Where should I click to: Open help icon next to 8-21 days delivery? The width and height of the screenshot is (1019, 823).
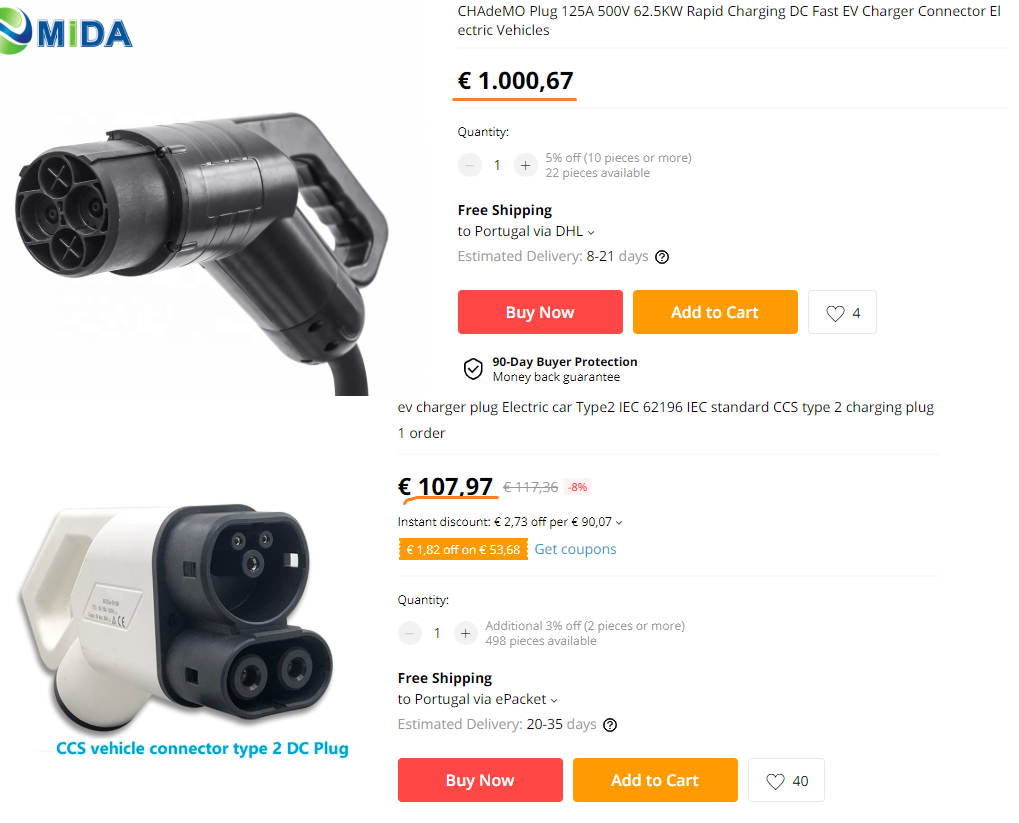[x=662, y=257]
